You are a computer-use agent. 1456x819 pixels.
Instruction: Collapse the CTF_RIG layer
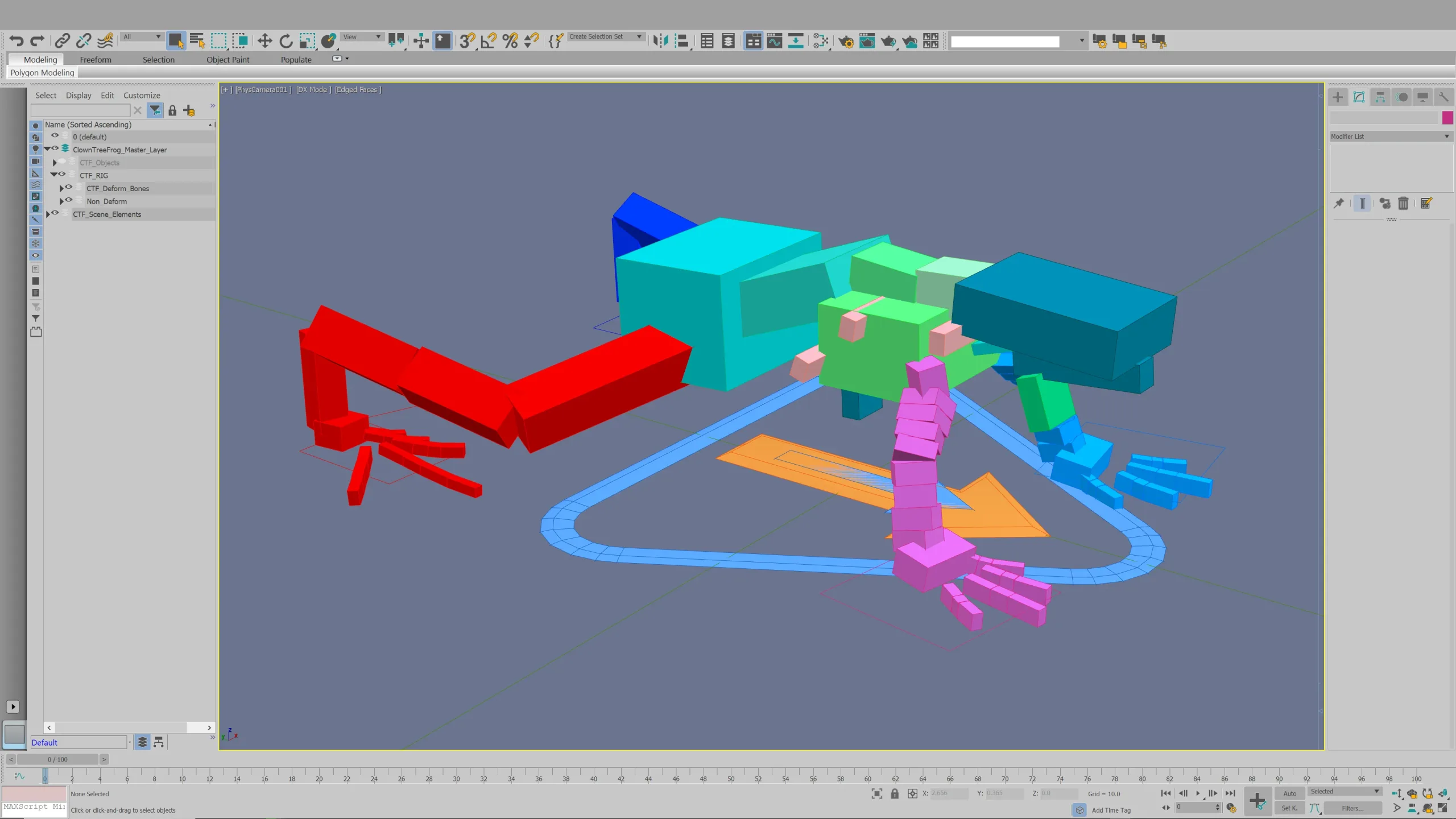tap(54, 175)
